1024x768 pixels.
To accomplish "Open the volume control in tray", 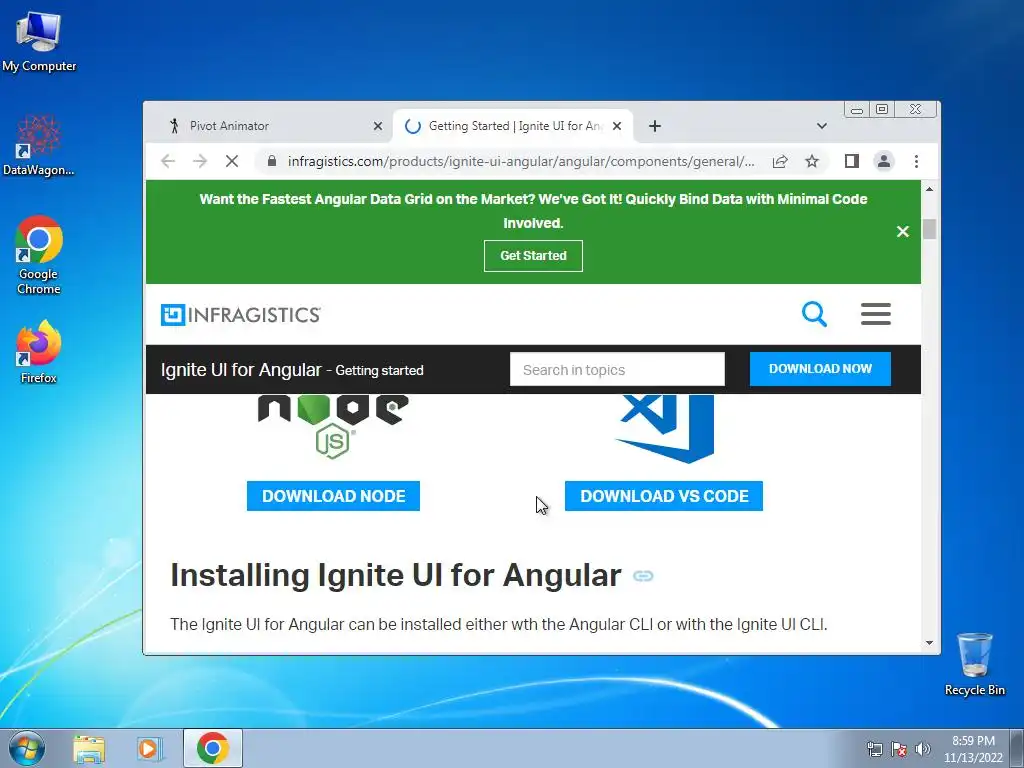I will click(x=922, y=749).
